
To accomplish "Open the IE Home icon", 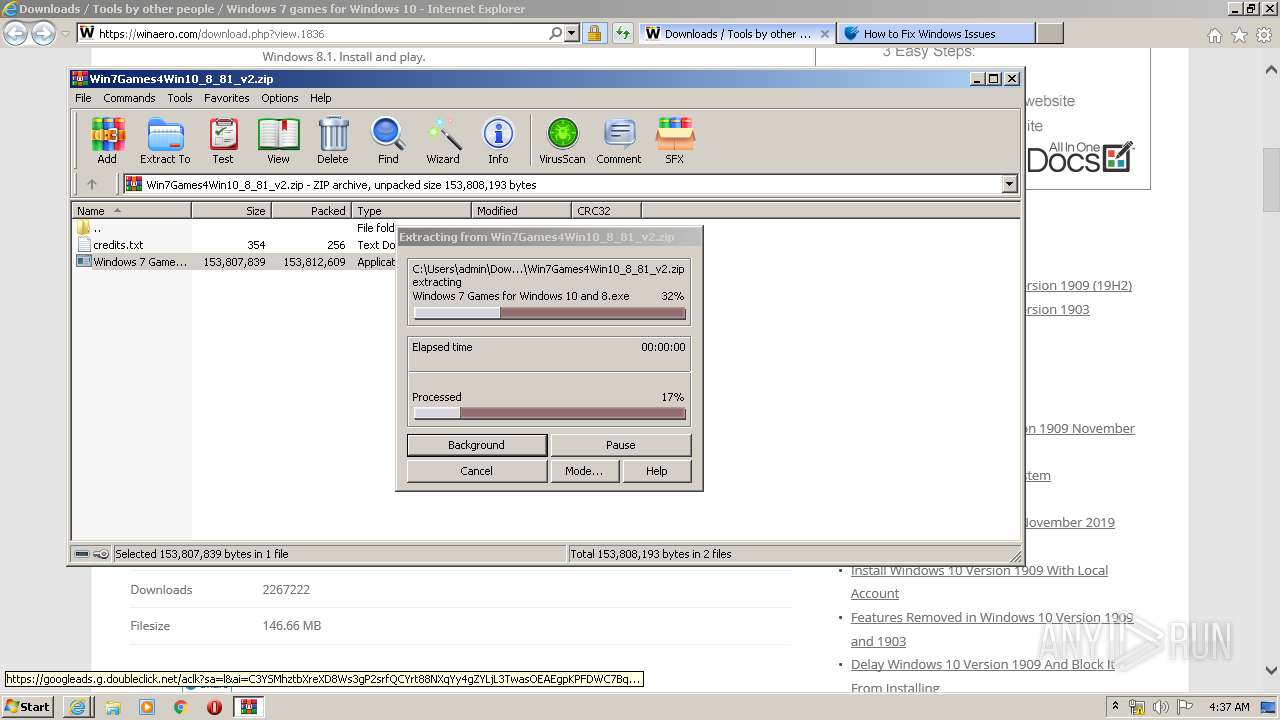I will 1214,34.
